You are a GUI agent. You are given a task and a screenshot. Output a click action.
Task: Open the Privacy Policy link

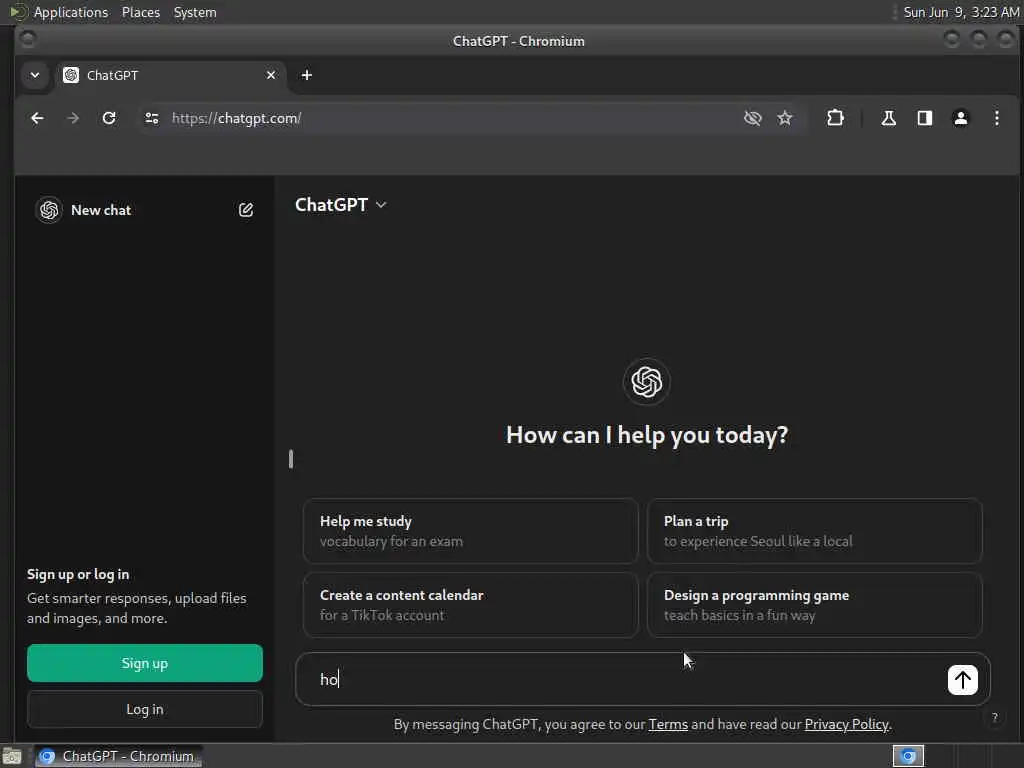(846, 724)
